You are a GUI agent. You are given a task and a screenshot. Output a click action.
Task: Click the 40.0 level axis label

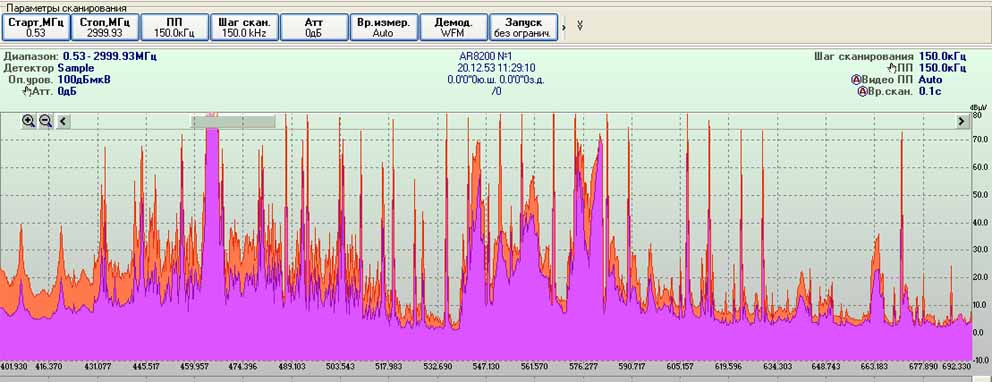coord(980,222)
